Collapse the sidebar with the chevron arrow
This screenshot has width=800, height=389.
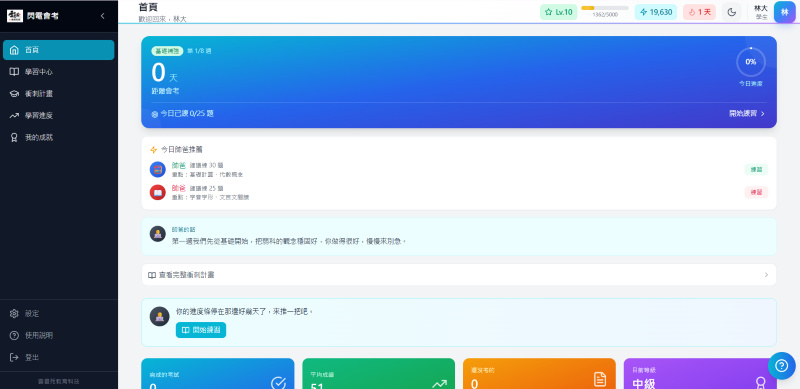pyautogui.click(x=103, y=16)
